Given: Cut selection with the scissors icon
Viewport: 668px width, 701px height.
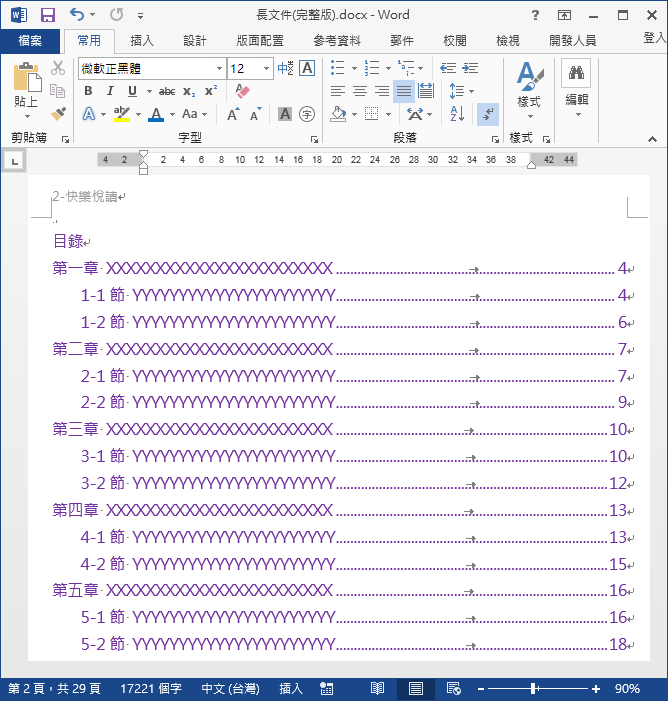Looking at the screenshot, I should (x=58, y=68).
